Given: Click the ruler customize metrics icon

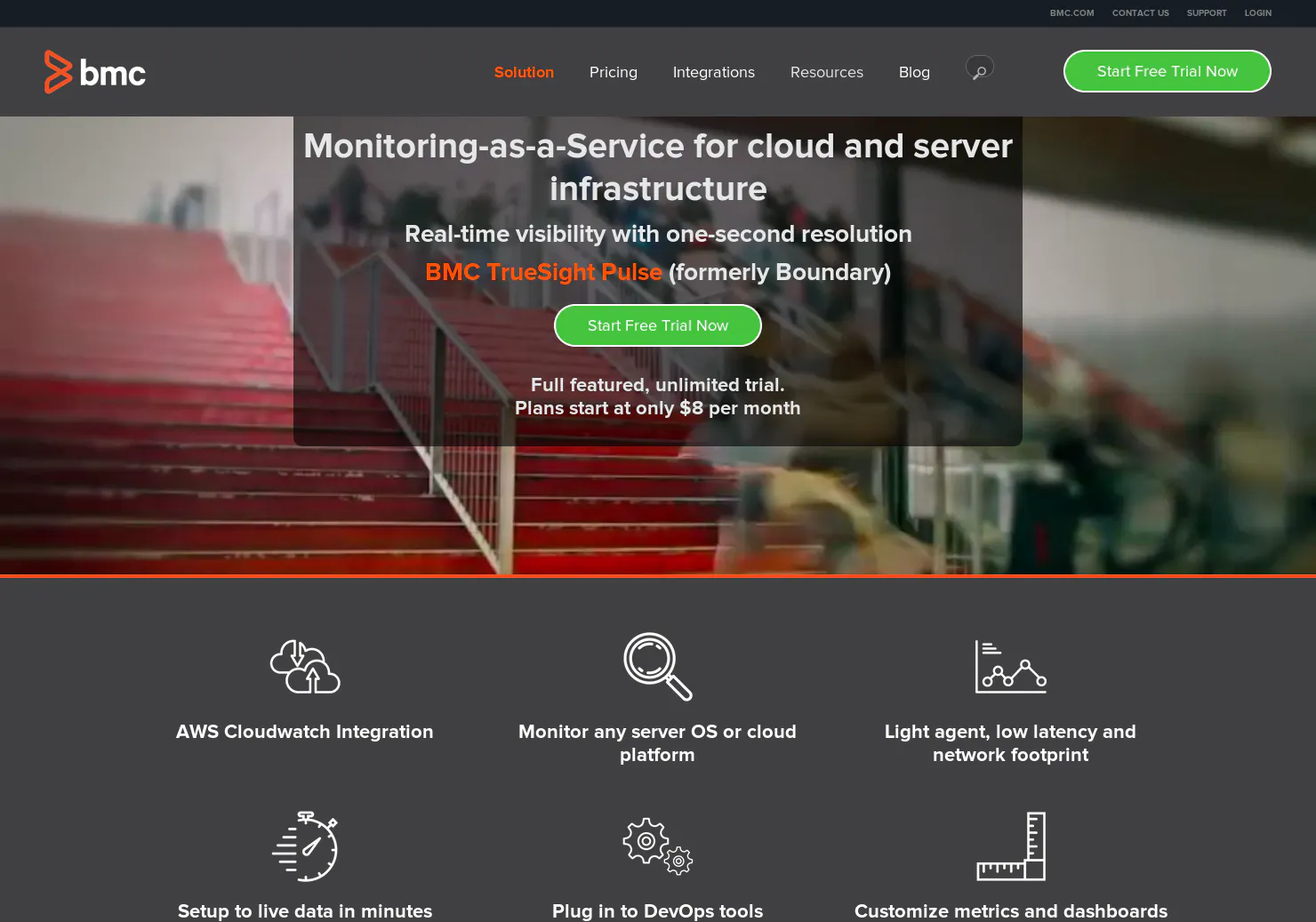Looking at the screenshot, I should point(1011,846).
